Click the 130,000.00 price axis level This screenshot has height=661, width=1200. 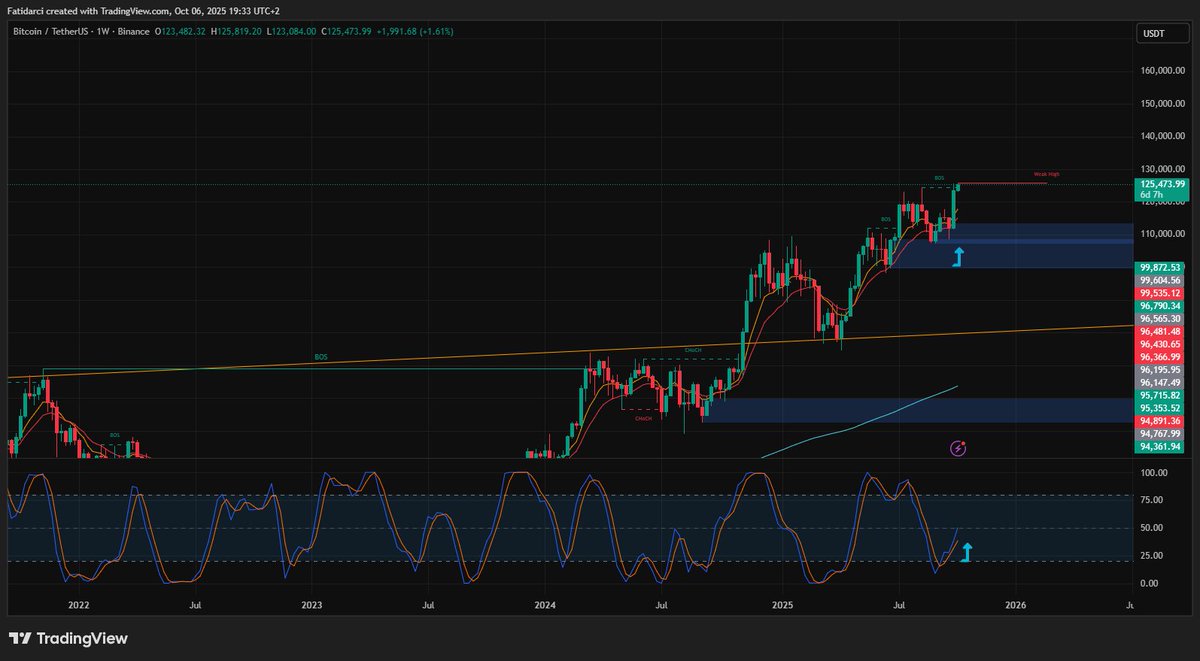[1161, 169]
